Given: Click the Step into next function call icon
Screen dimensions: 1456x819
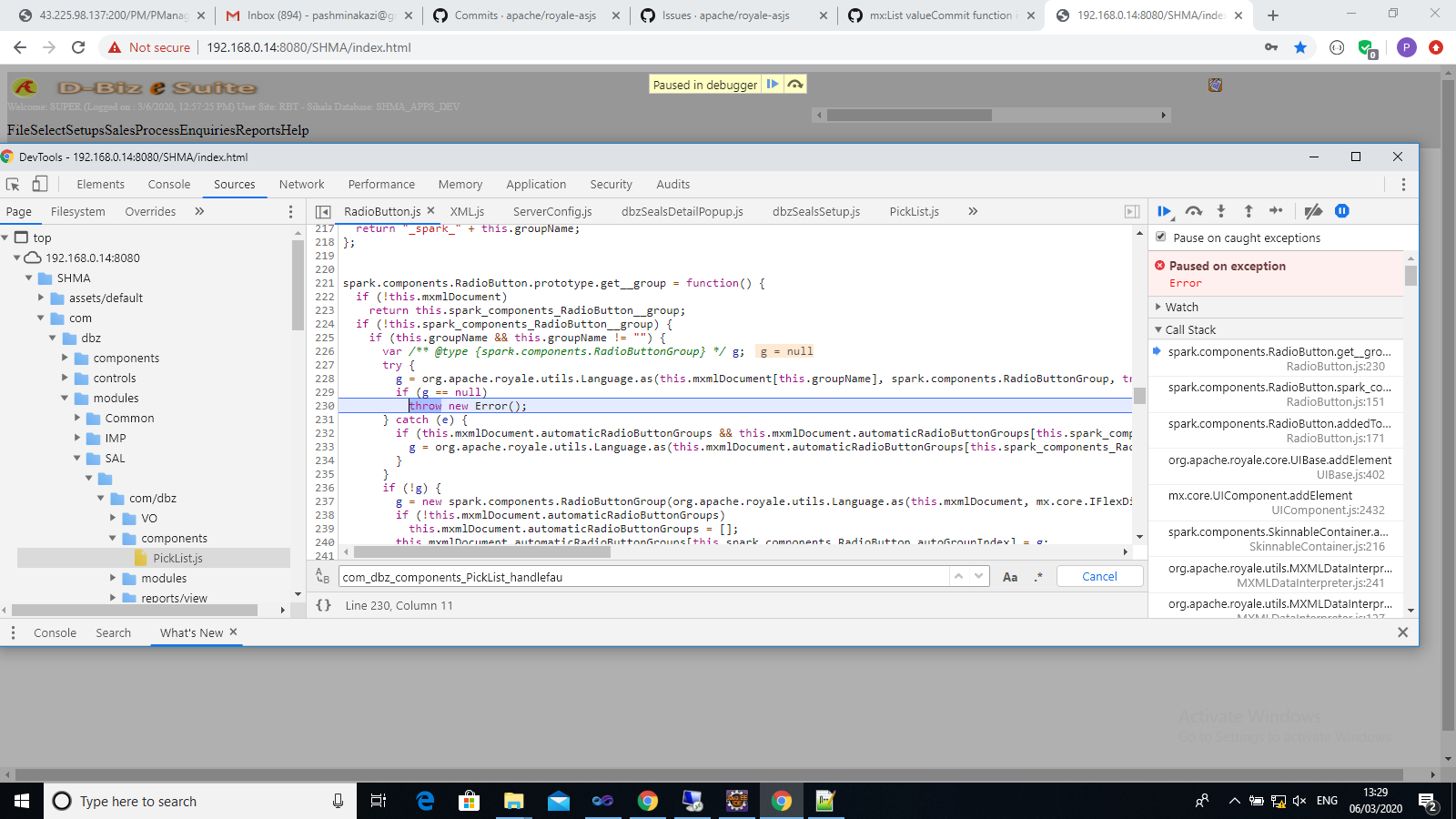Looking at the screenshot, I should point(1221,210).
